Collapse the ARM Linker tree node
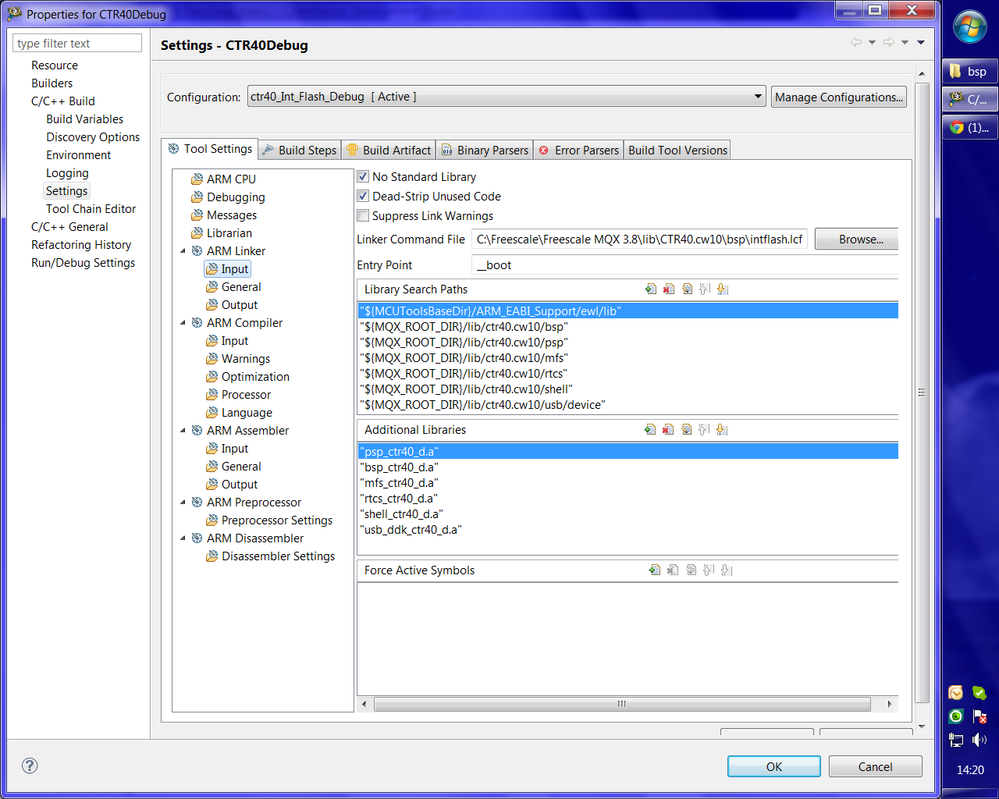The height and width of the screenshot is (799, 999). tap(183, 251)
